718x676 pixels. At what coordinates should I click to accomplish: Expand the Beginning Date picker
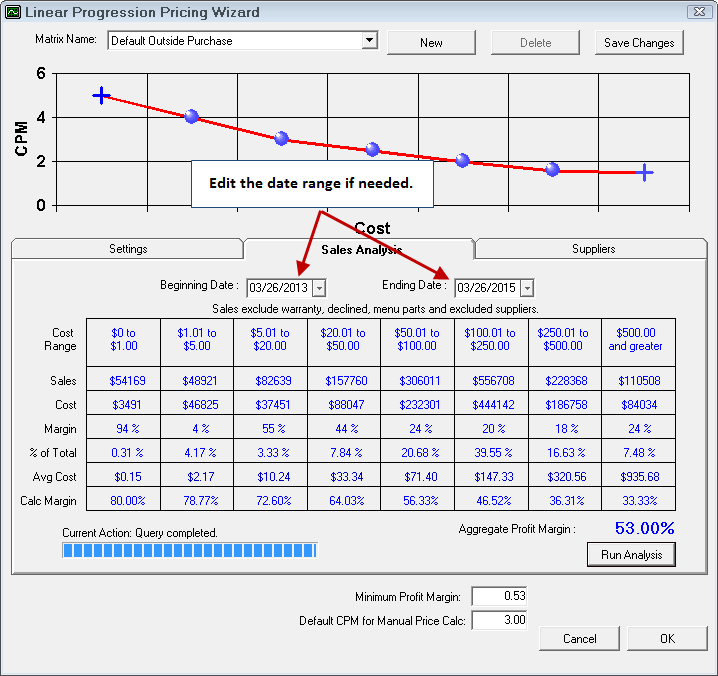point(319,288)
